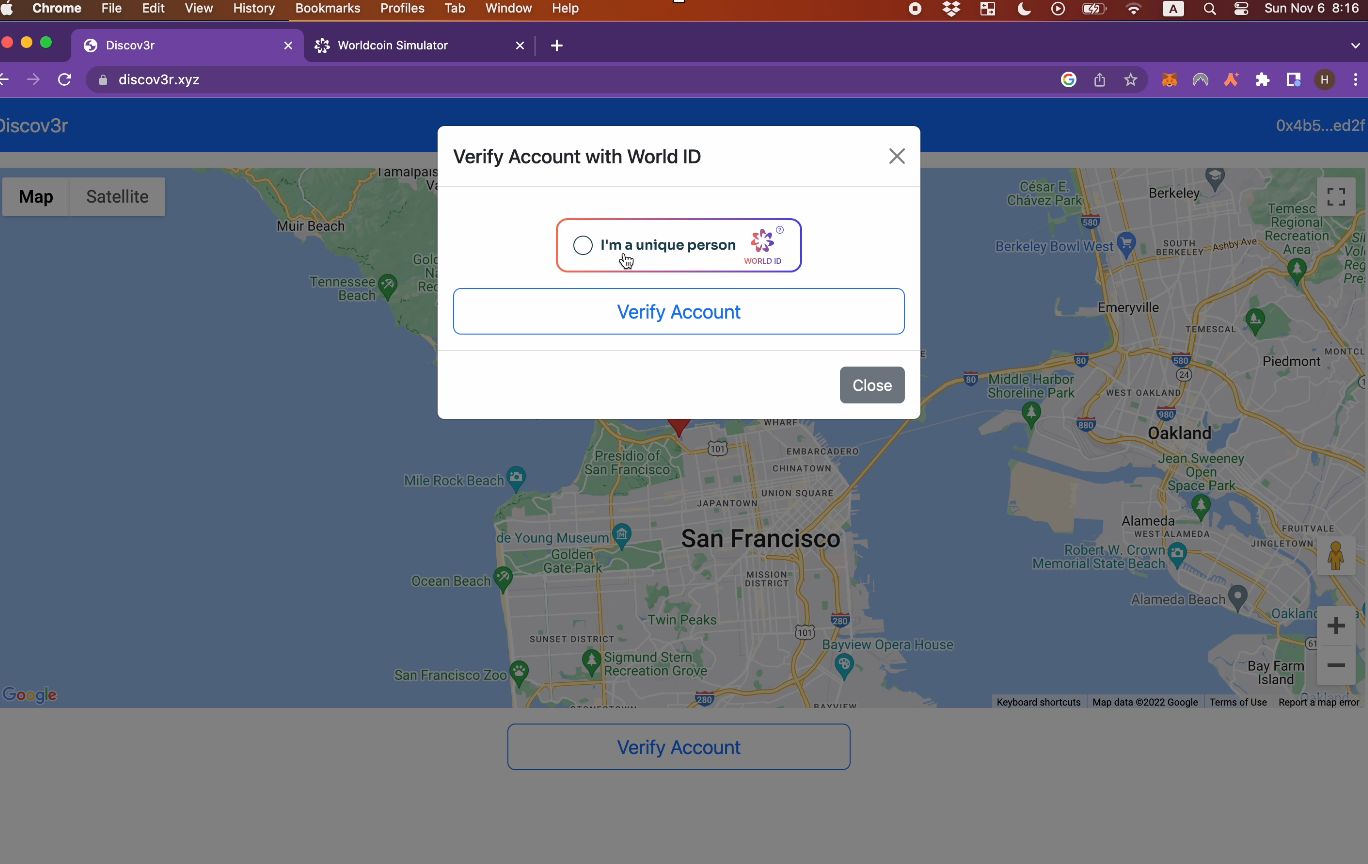Screen dimensions: 1368x864
Task: Open the Extensions puzzle piece menu
Action: point(1263,80)
